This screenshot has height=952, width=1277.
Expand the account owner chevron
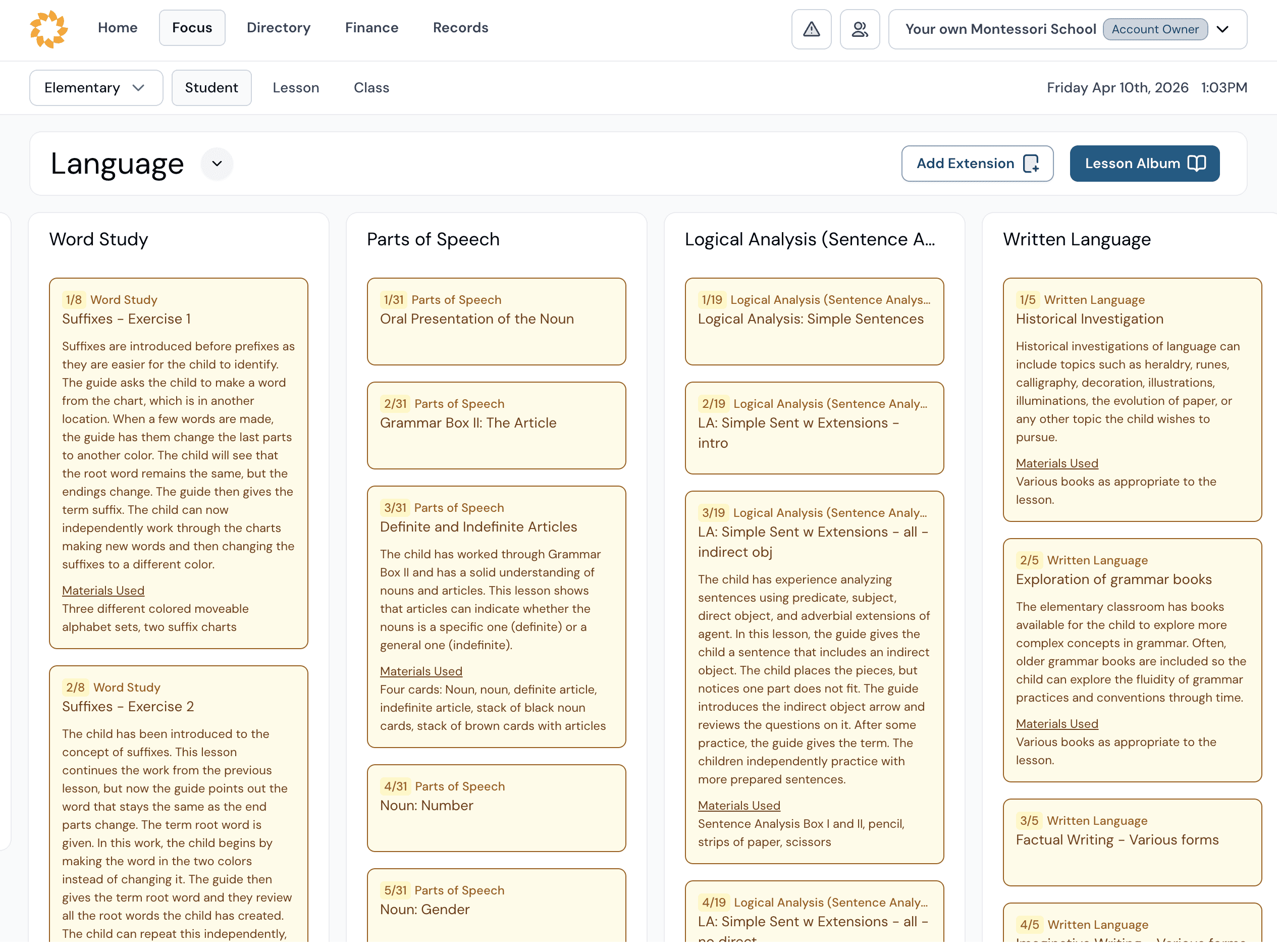(1223, 29)
